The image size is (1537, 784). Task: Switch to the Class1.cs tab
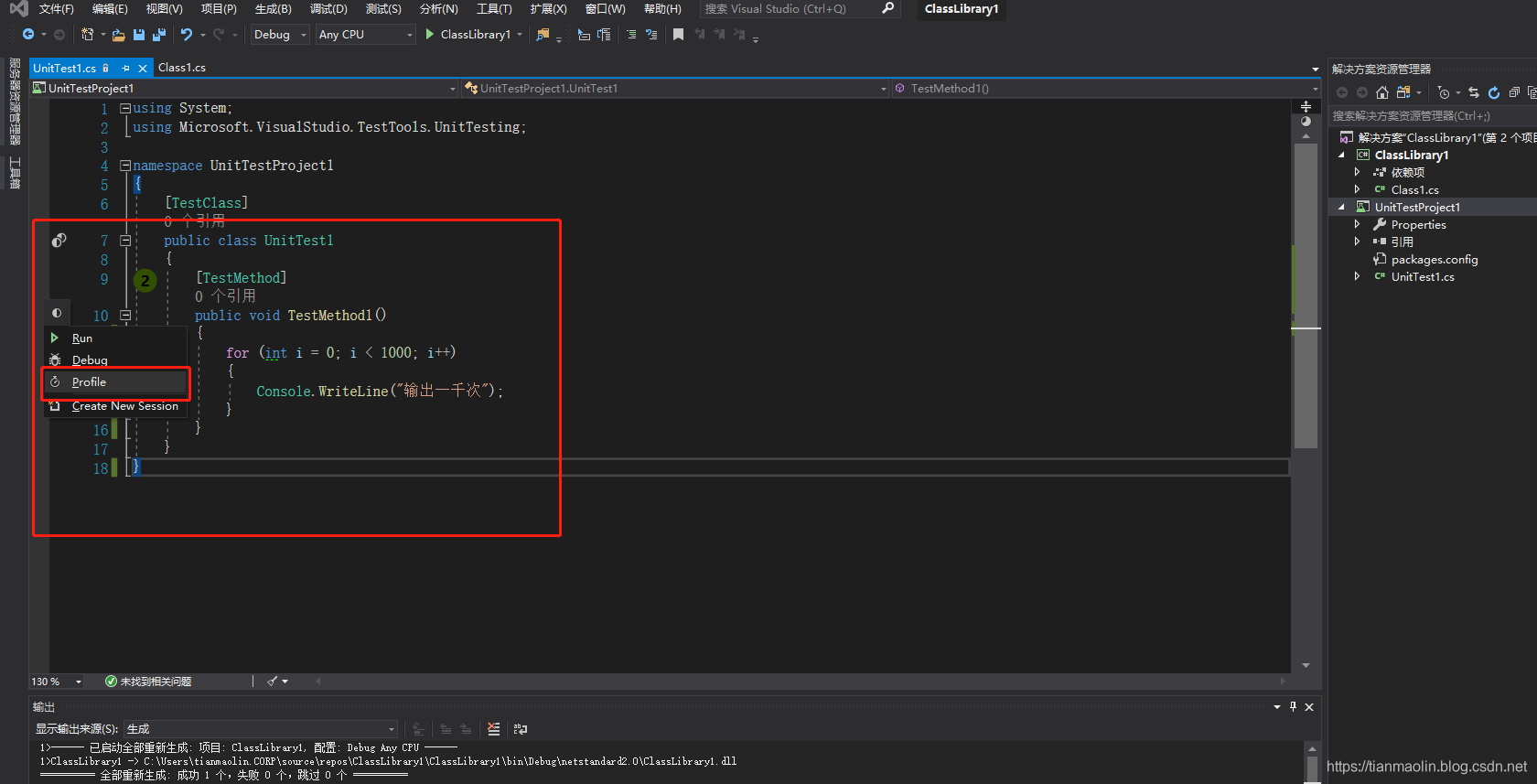click(x=182, y=68)
